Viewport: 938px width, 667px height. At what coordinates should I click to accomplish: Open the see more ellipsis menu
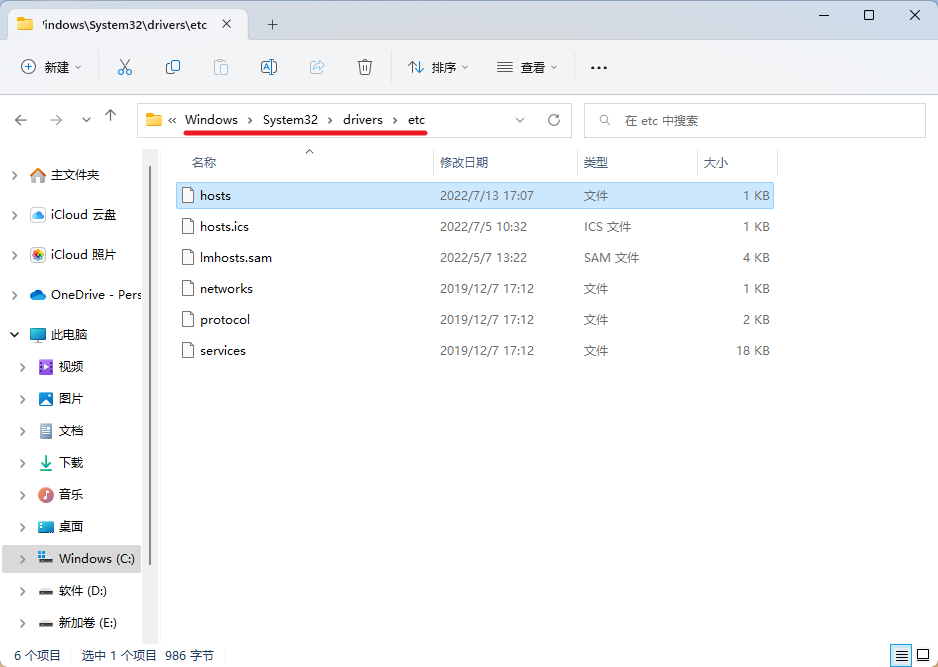[598, 67]
